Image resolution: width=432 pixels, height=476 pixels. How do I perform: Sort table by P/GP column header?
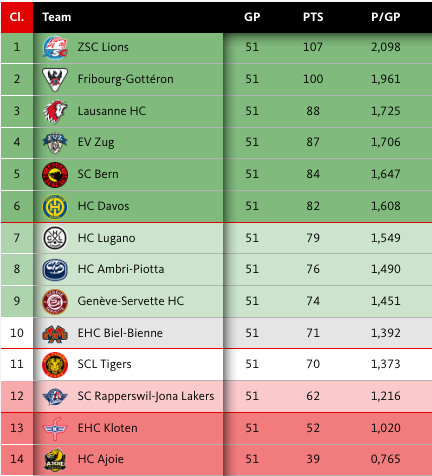pos(386,17)
